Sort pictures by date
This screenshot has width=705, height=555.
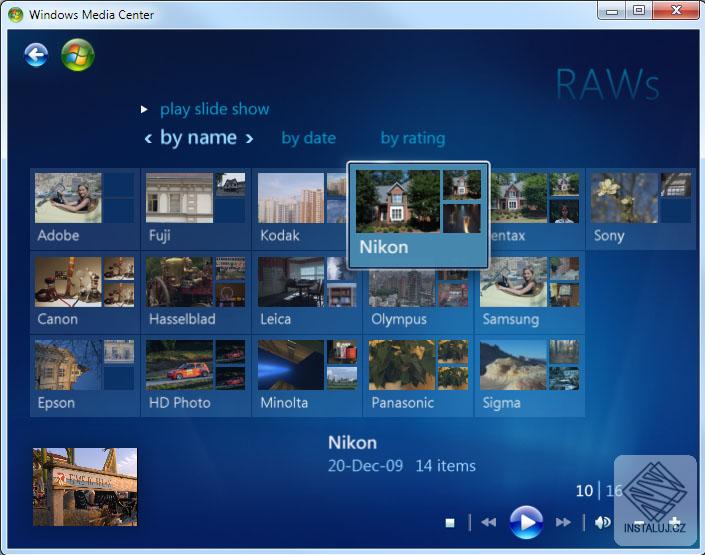(308, 138)
